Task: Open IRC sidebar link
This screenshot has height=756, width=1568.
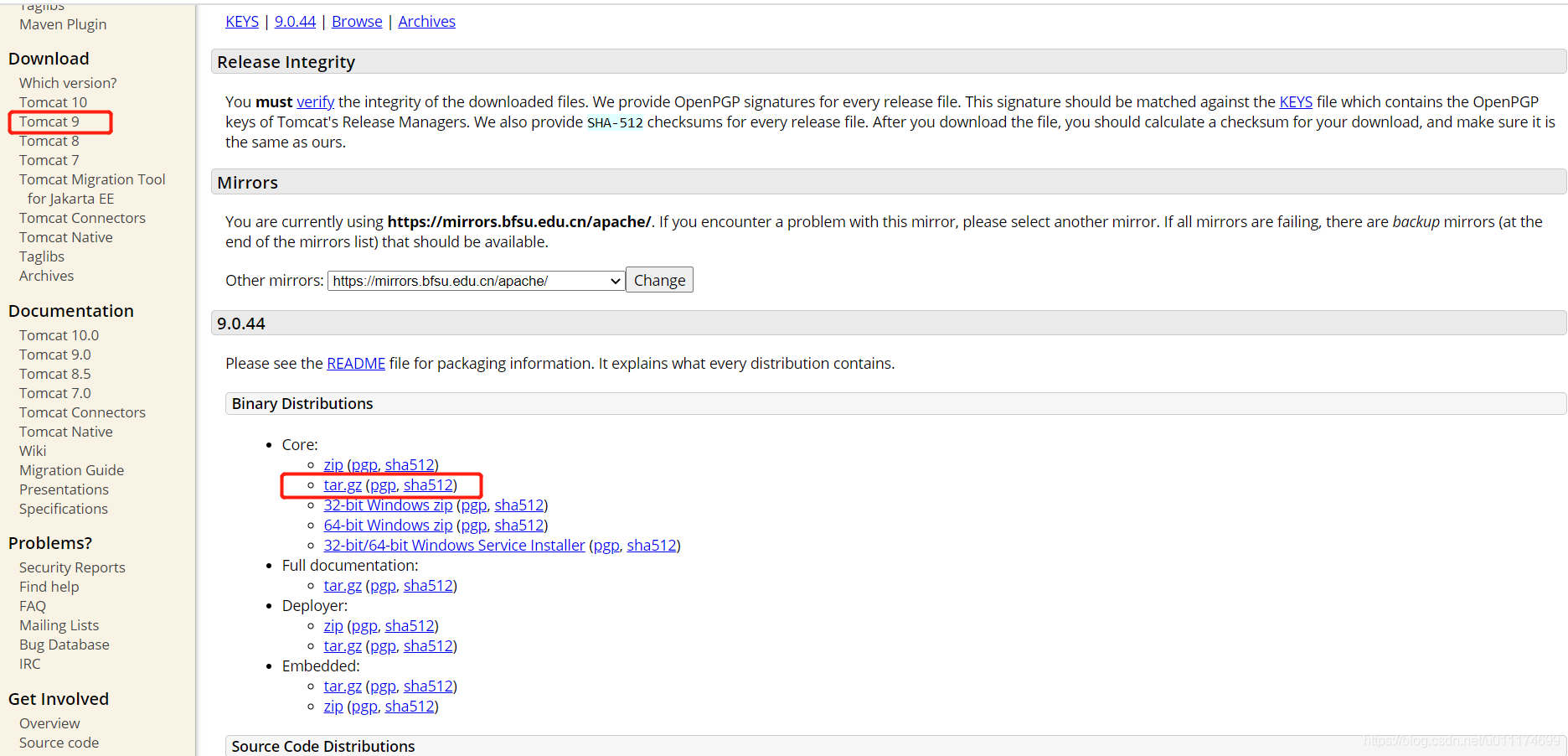Action: [29, 664]
